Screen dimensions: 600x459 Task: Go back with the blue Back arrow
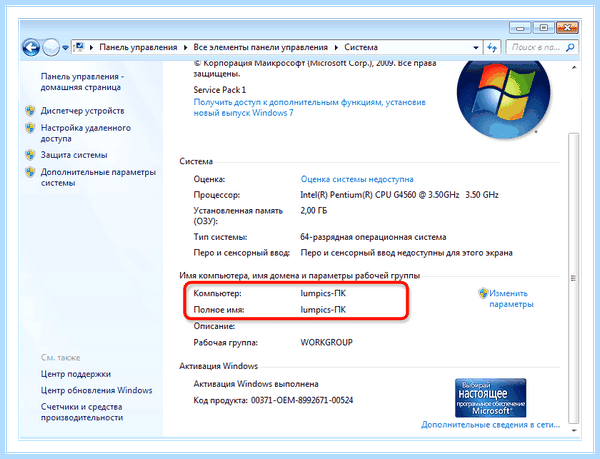coord(31,48)
